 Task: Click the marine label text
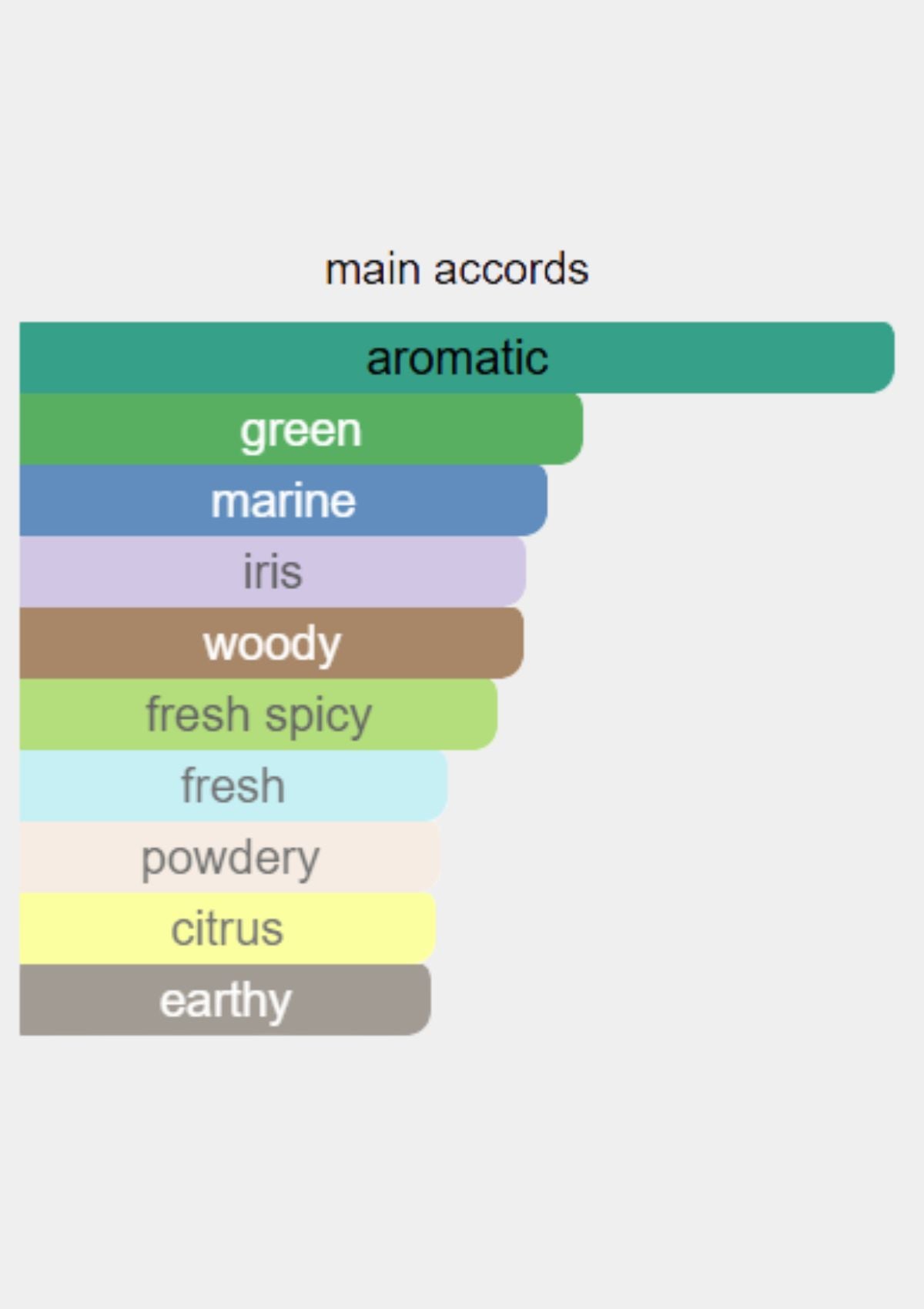point(283,500)
